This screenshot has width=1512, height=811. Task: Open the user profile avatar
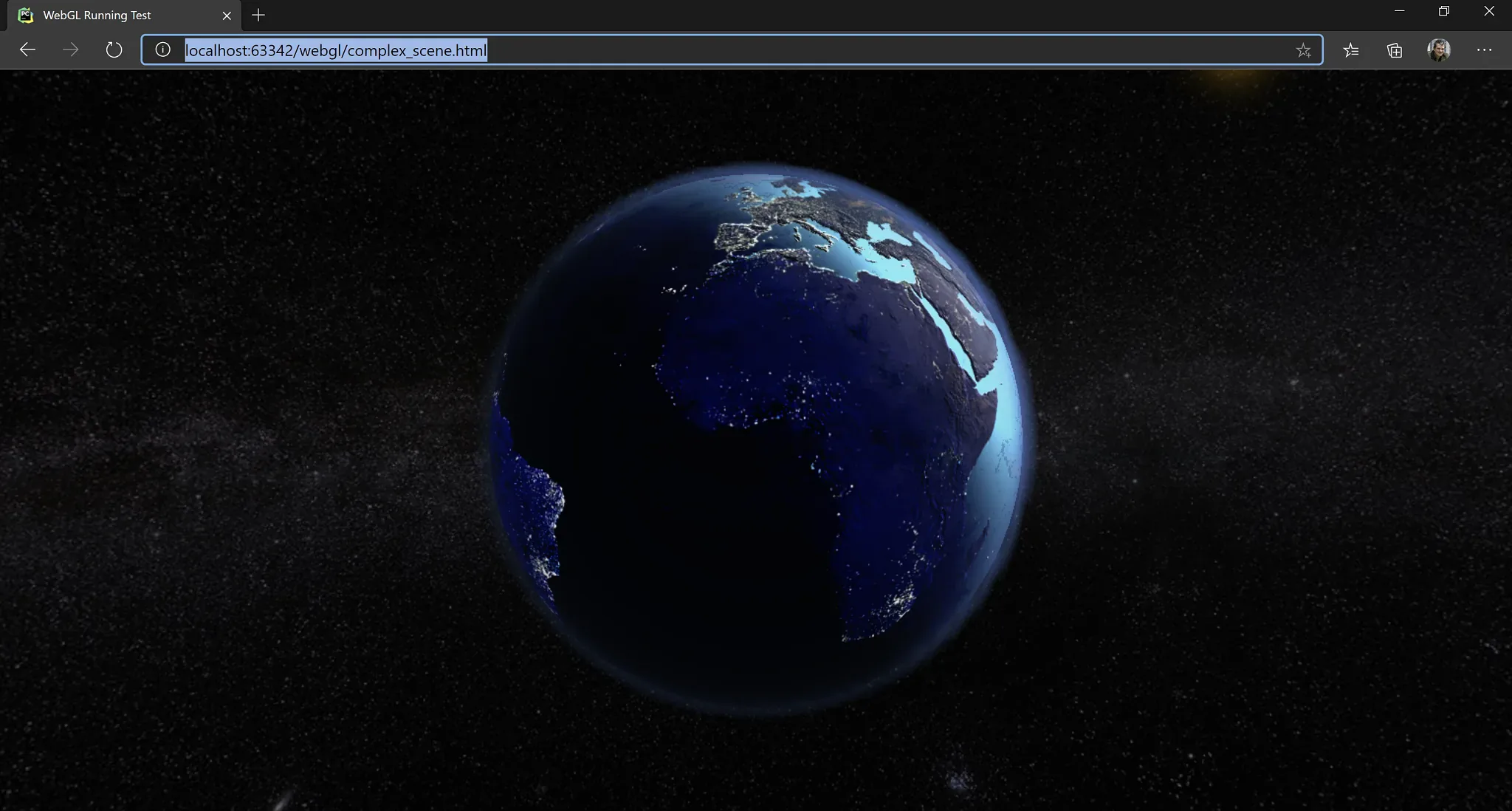[x=1439, y=50]
